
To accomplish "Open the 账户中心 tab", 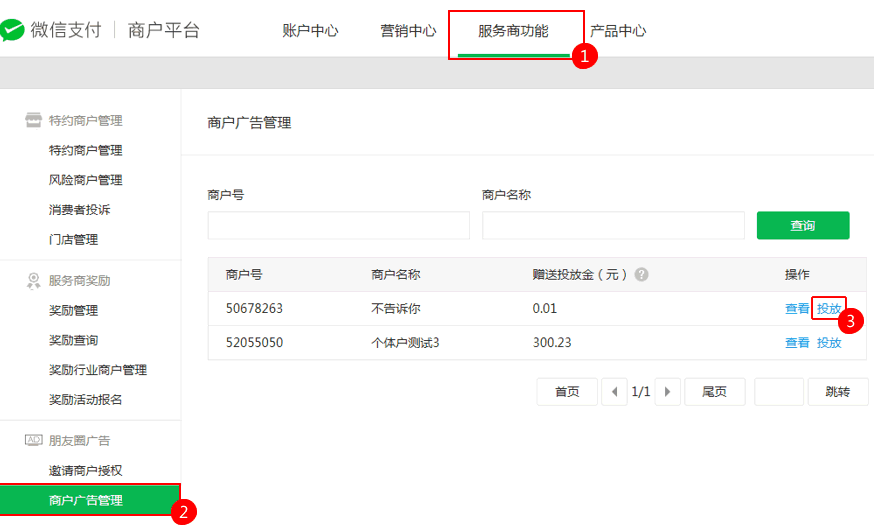I will coord(310,31).
